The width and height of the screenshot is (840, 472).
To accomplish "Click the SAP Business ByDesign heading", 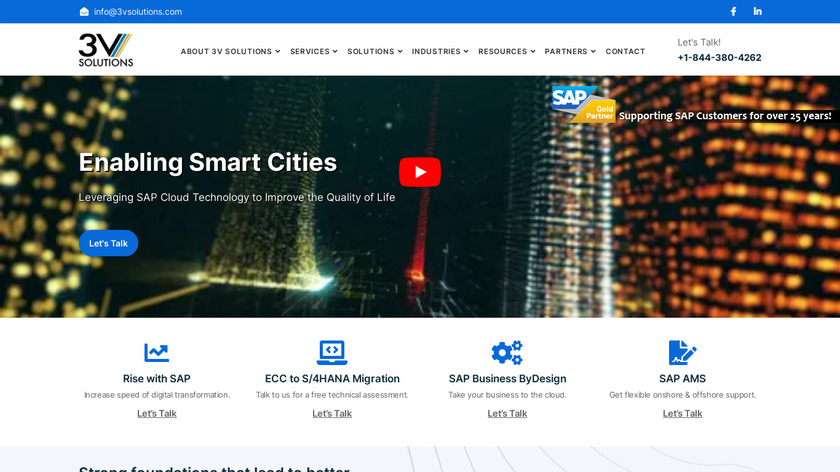I will point(507,379).
